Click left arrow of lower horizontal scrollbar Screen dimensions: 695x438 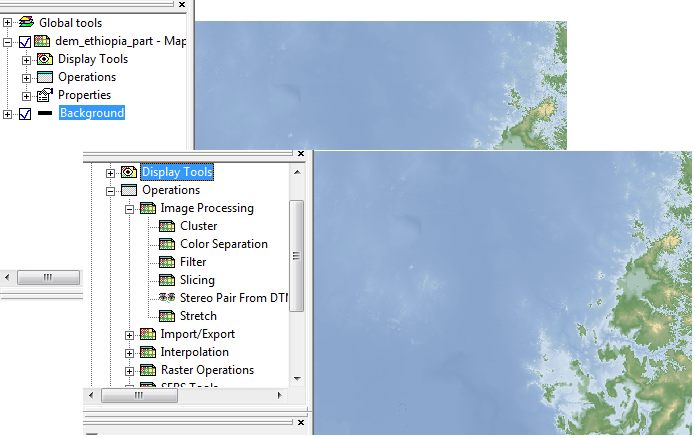tap(91, 395)
